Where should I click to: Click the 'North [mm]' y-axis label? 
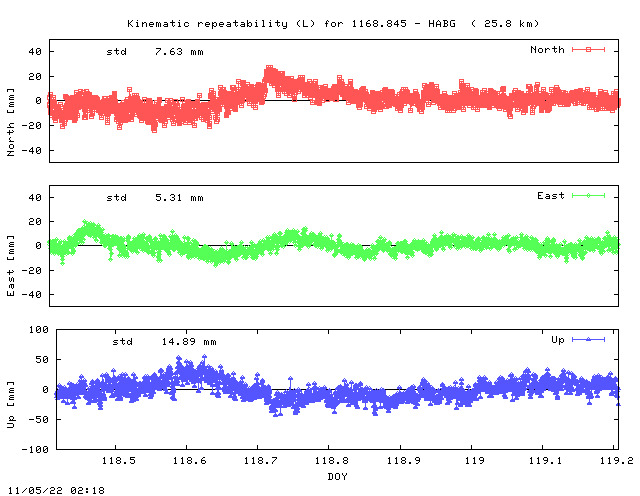click(11, 122)
